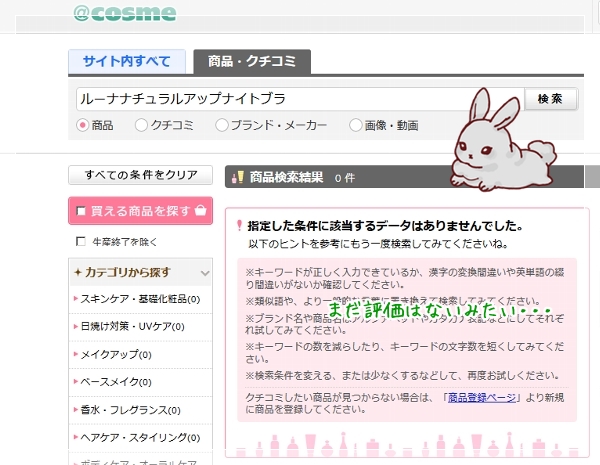Click the cosmetics icon beside 商品検索結果
Screen dimensions: 600x465
tap(238, 177)
